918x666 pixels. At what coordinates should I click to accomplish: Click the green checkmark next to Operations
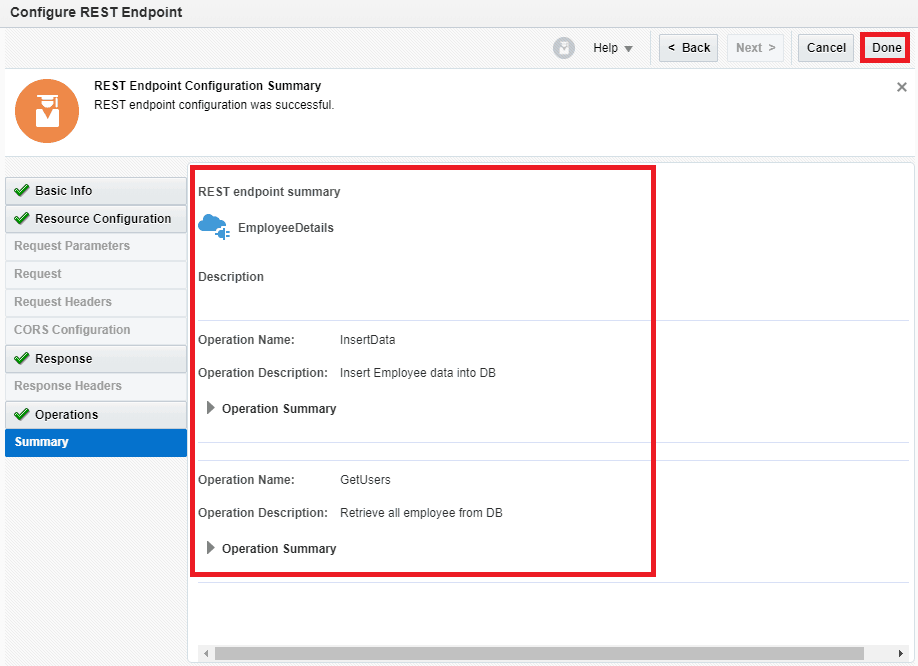22,415
